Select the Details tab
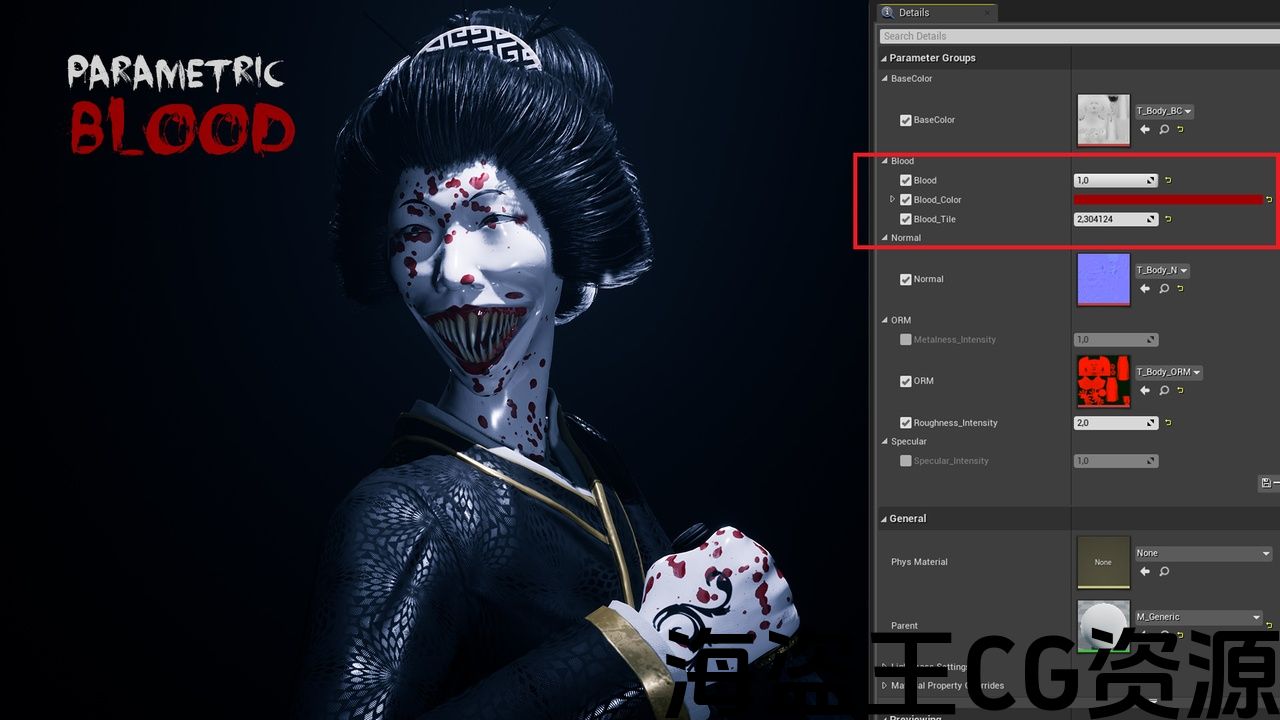1280x720 pixels. 914,13
